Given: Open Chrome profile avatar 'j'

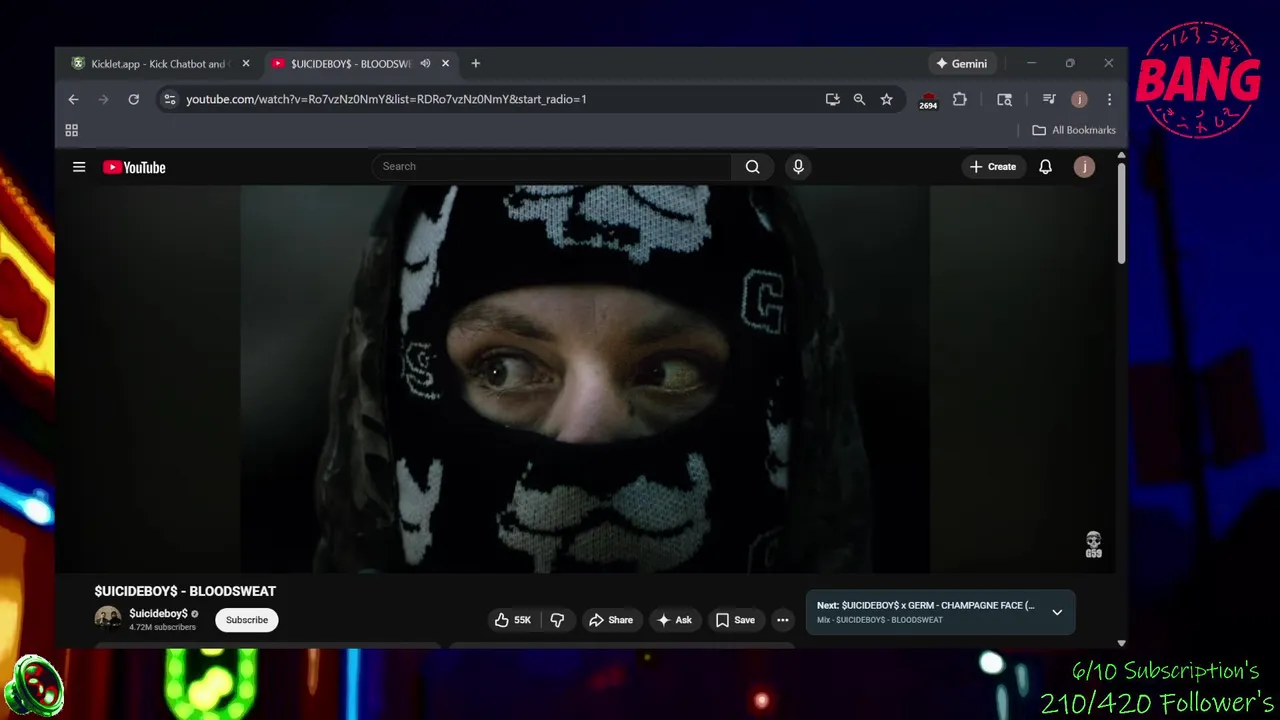Looking at the screenshot, I should coord(1079,99).
